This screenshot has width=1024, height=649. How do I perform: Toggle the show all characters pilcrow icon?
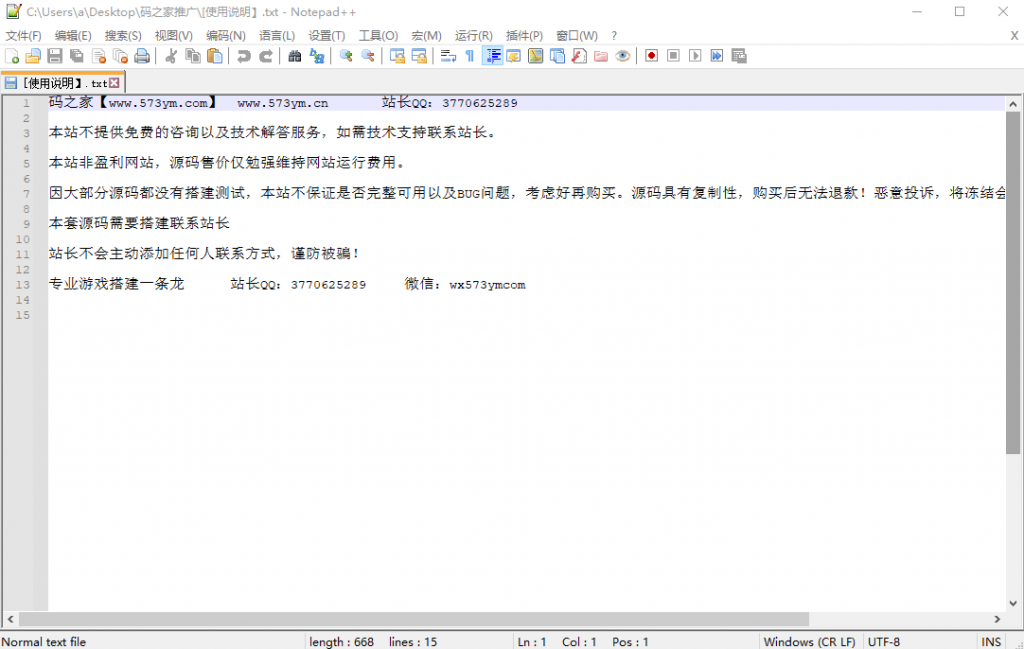(x=470, y=56)
